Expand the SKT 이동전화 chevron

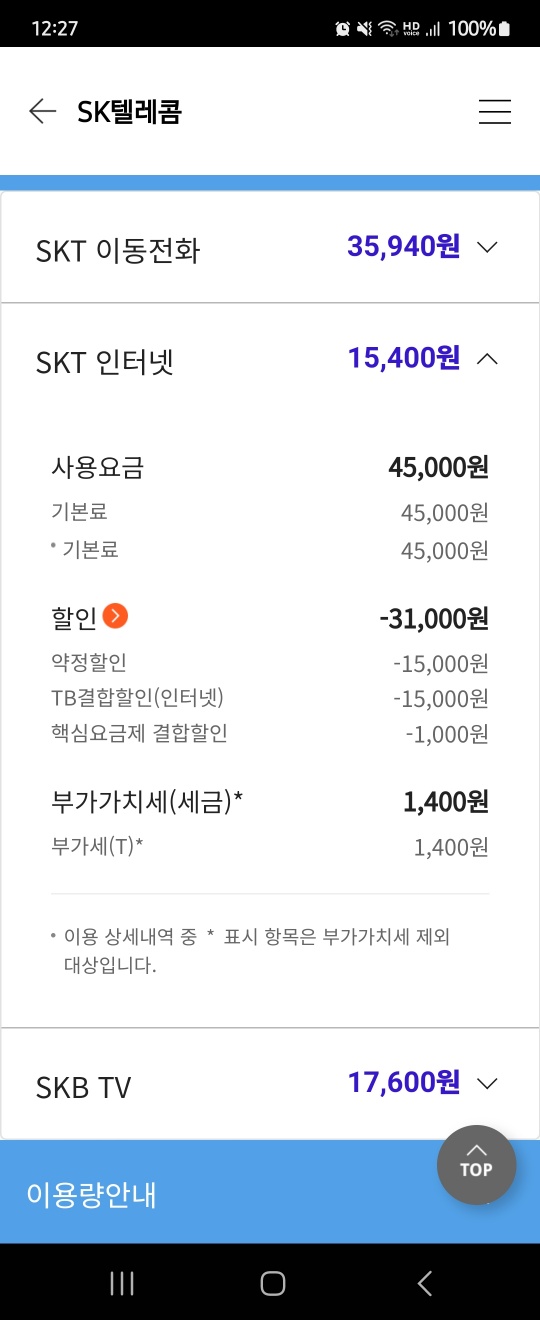tap(487, 247)
